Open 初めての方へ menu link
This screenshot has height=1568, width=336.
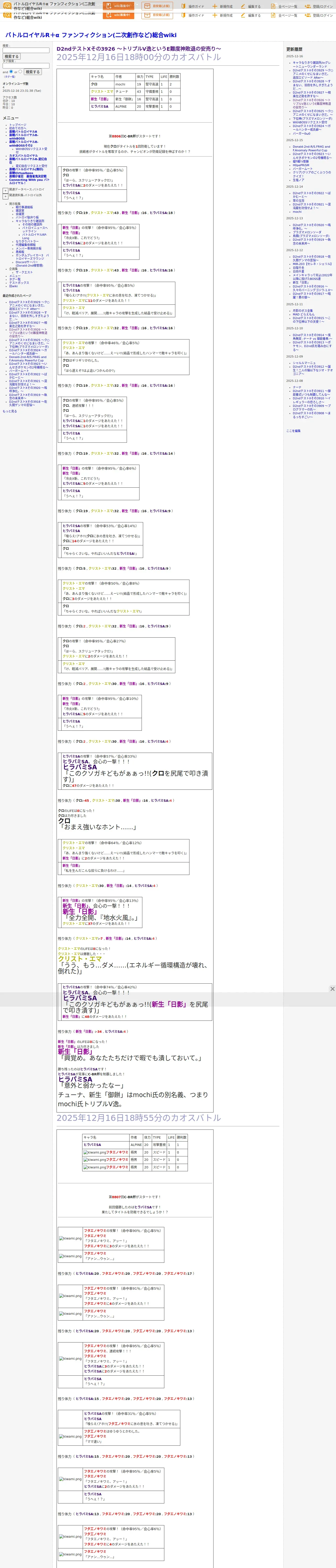click(x=18, y=128)
